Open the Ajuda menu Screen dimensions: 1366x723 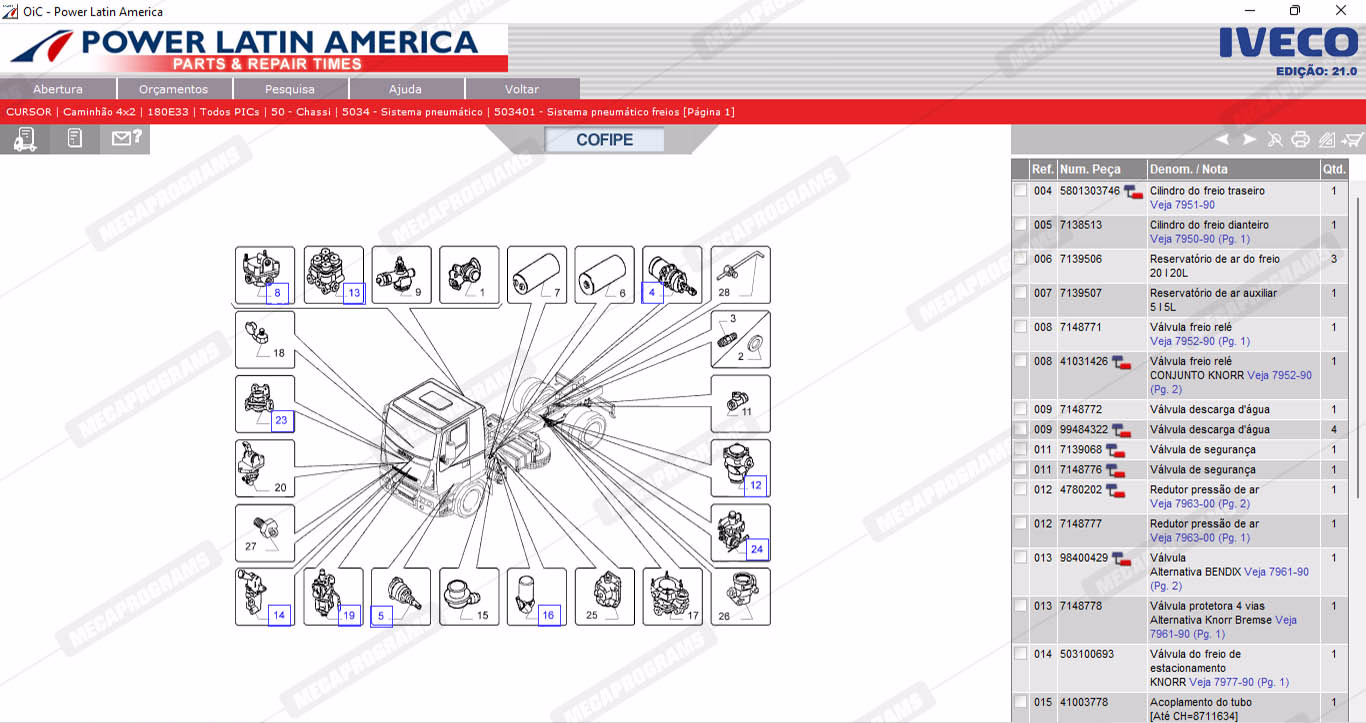405,89
